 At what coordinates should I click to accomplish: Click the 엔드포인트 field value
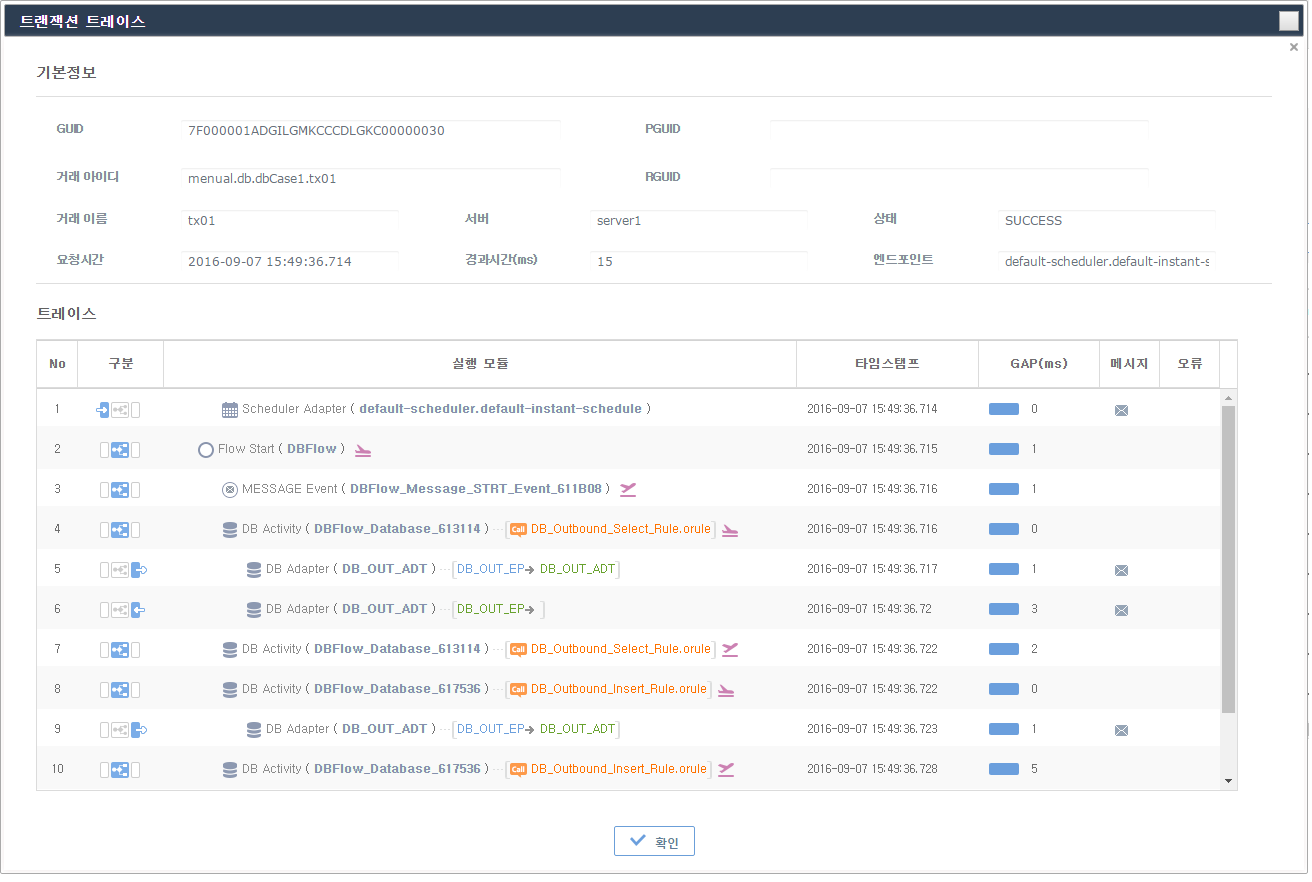point(1107,262)
